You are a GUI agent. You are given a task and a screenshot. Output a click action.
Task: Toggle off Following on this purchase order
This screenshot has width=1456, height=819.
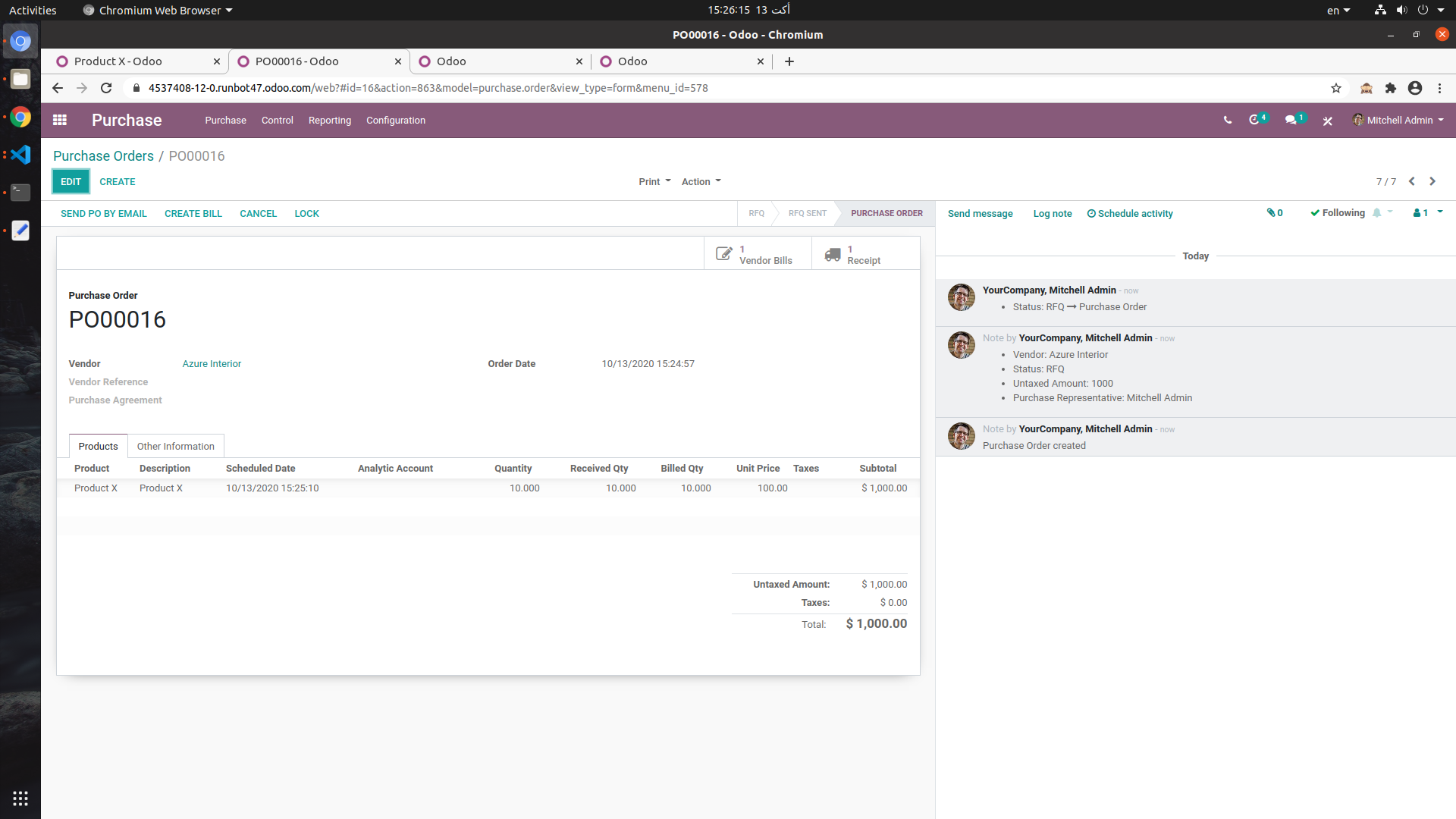point(1337,213)
